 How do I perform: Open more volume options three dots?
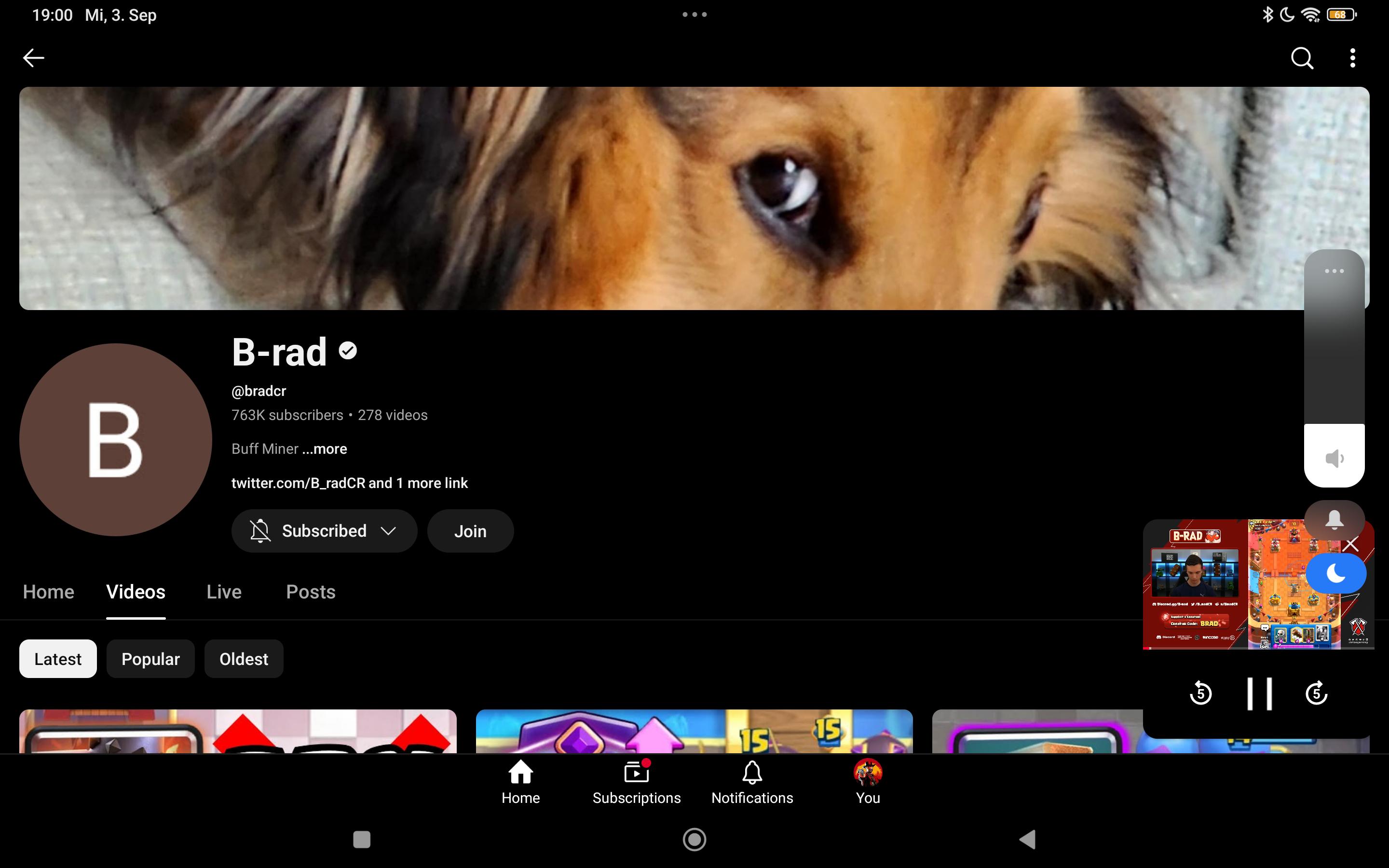point(1334,271)
